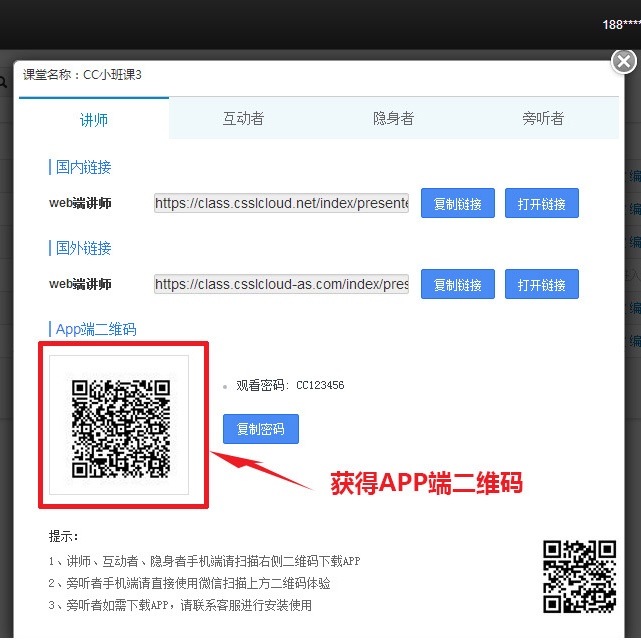Click the small APP download QR code
641x643 pixels.
(x=579, y=576)
